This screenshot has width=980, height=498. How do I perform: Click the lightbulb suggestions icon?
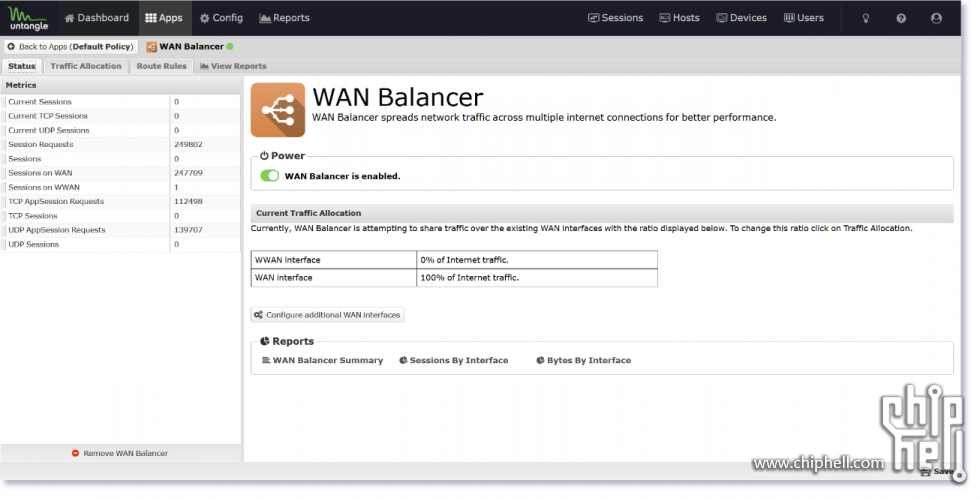point(866,18)
